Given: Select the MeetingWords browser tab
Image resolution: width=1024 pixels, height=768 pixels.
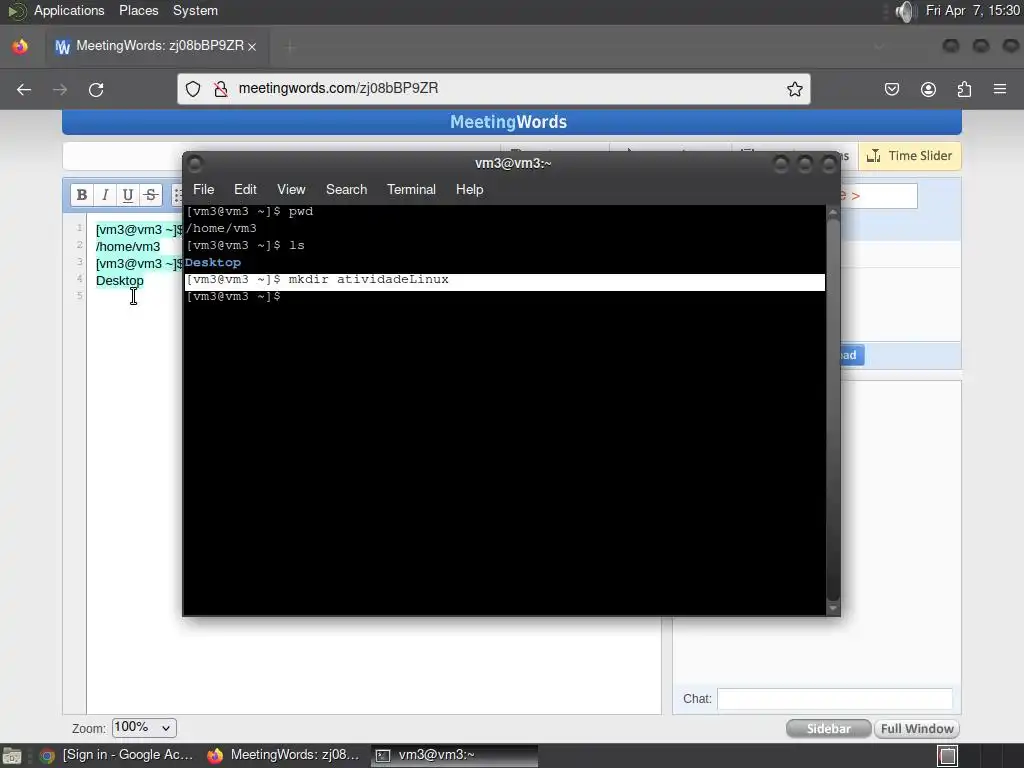Looking at the screenshot, I should [155, 46].
